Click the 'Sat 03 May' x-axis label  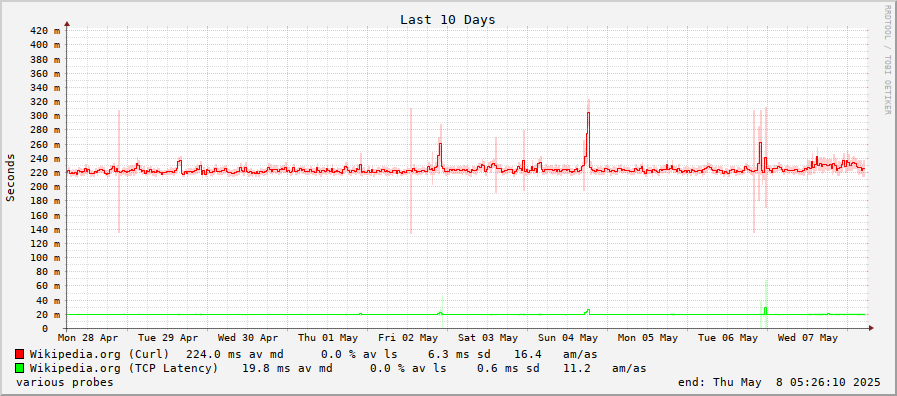[x=488, y=338]
